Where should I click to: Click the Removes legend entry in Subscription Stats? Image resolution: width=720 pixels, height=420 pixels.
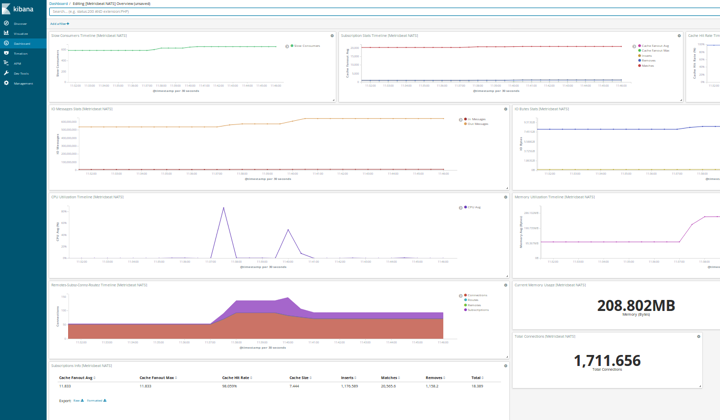point(647,61)
